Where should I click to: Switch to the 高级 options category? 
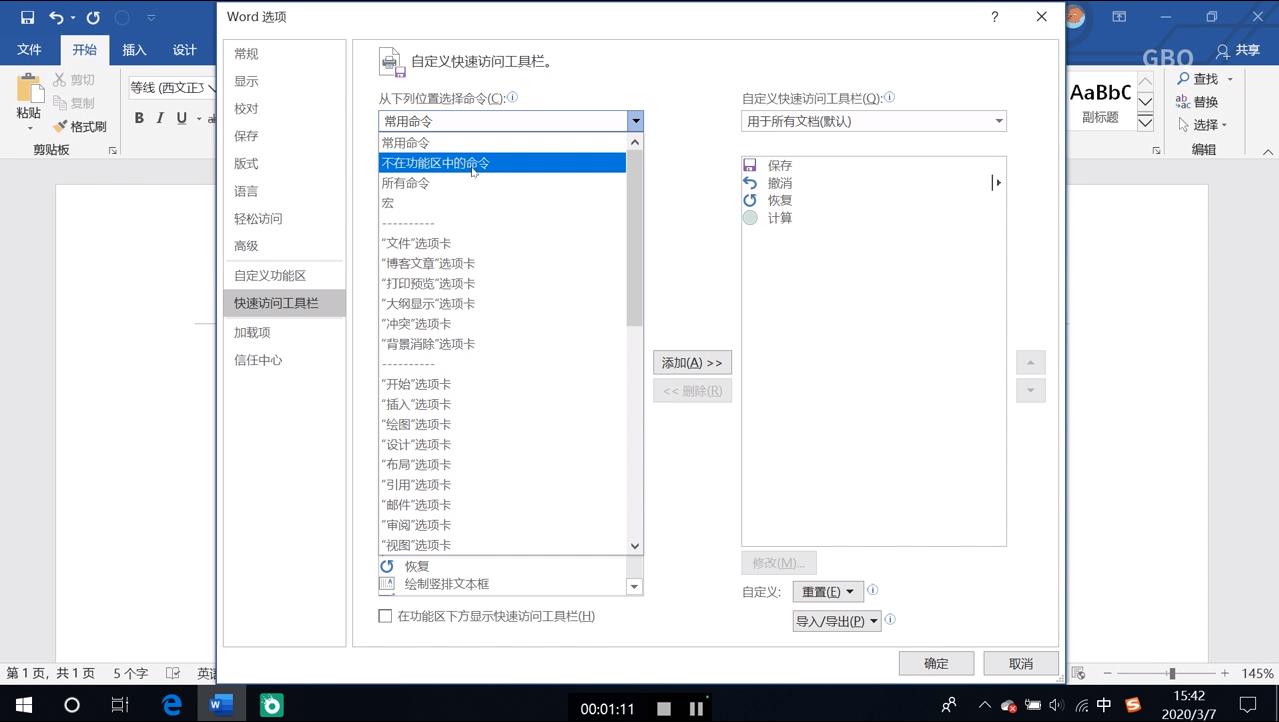pos(284,246)
